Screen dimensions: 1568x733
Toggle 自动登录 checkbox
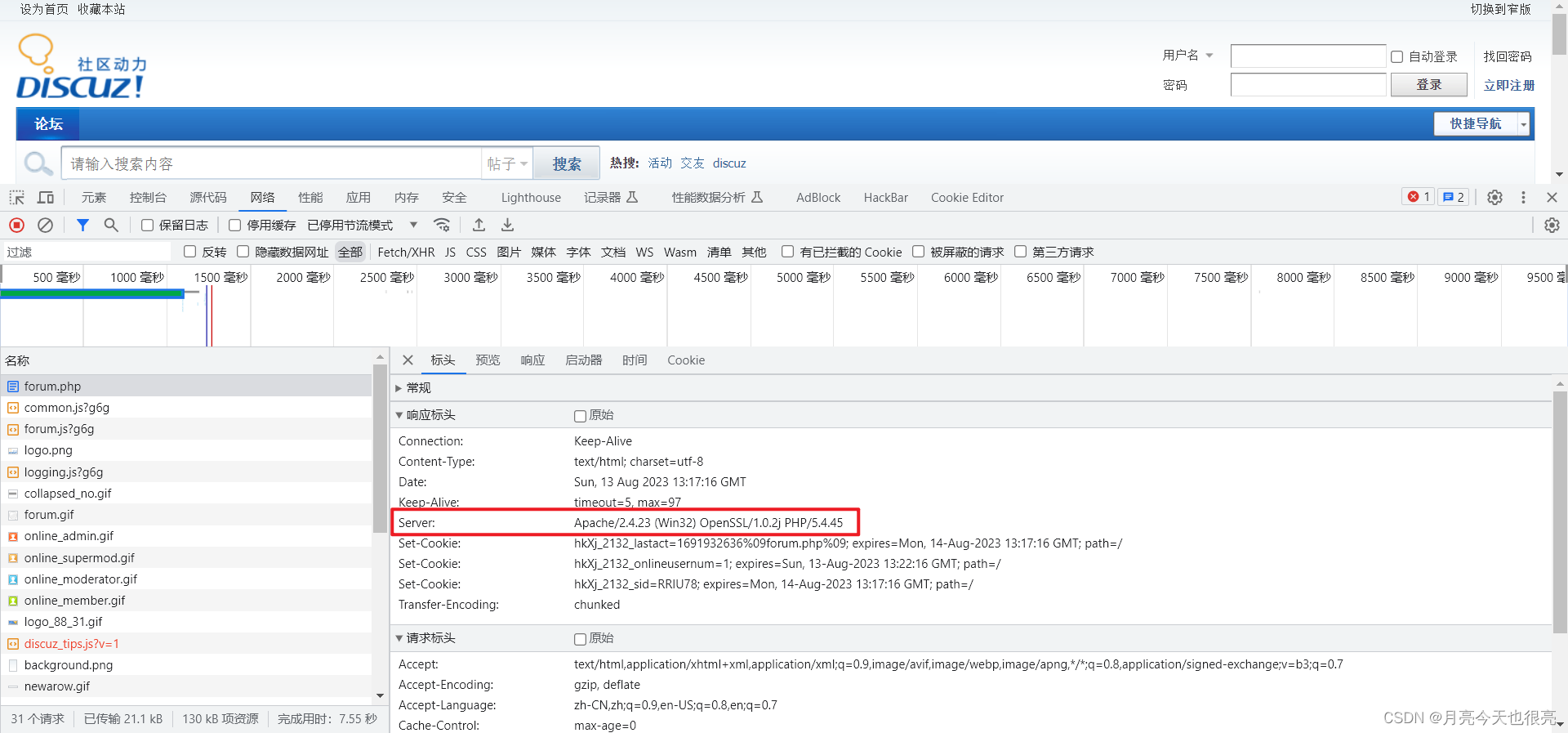click(1397, 56)
